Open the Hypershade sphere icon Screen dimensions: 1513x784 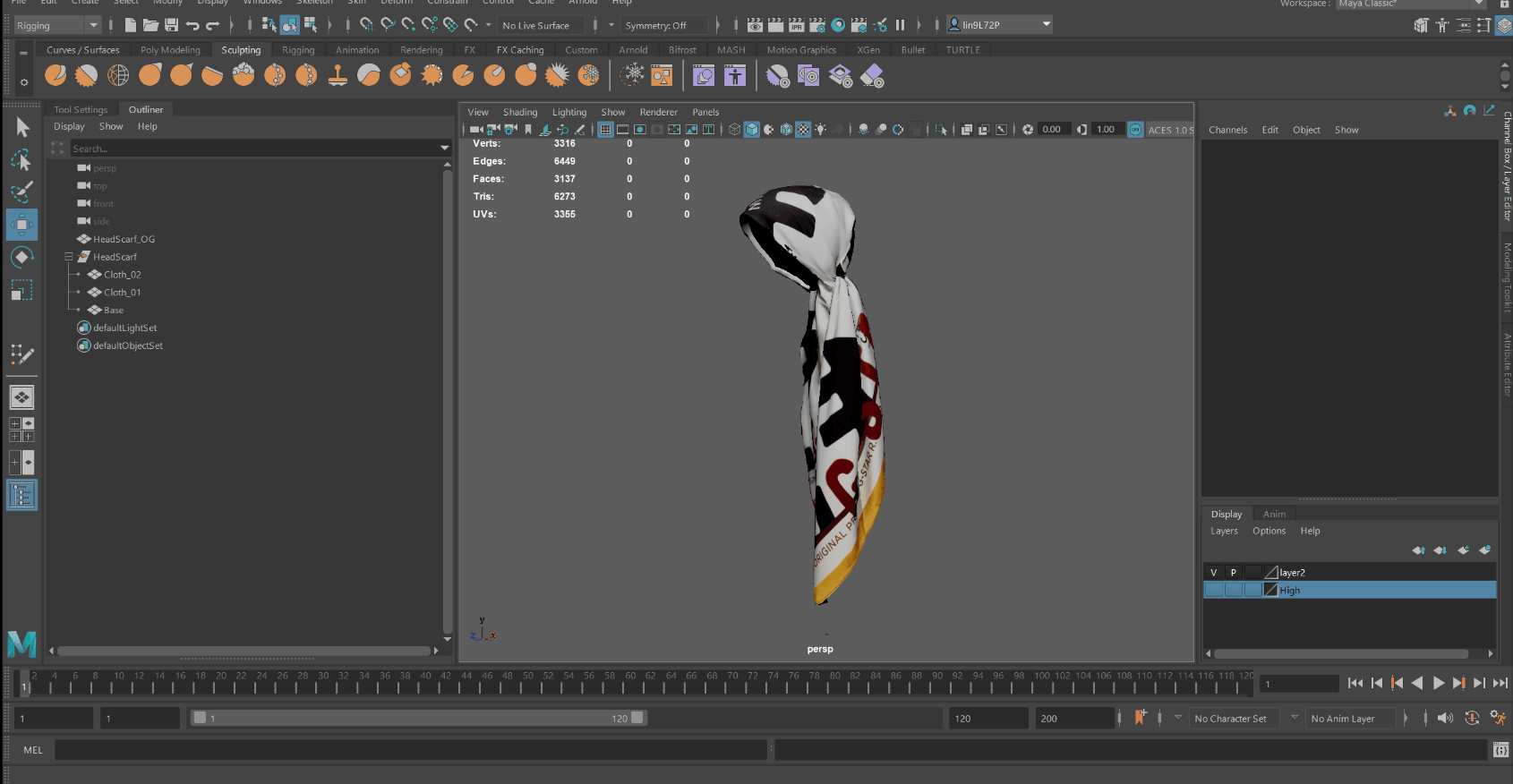838,25
